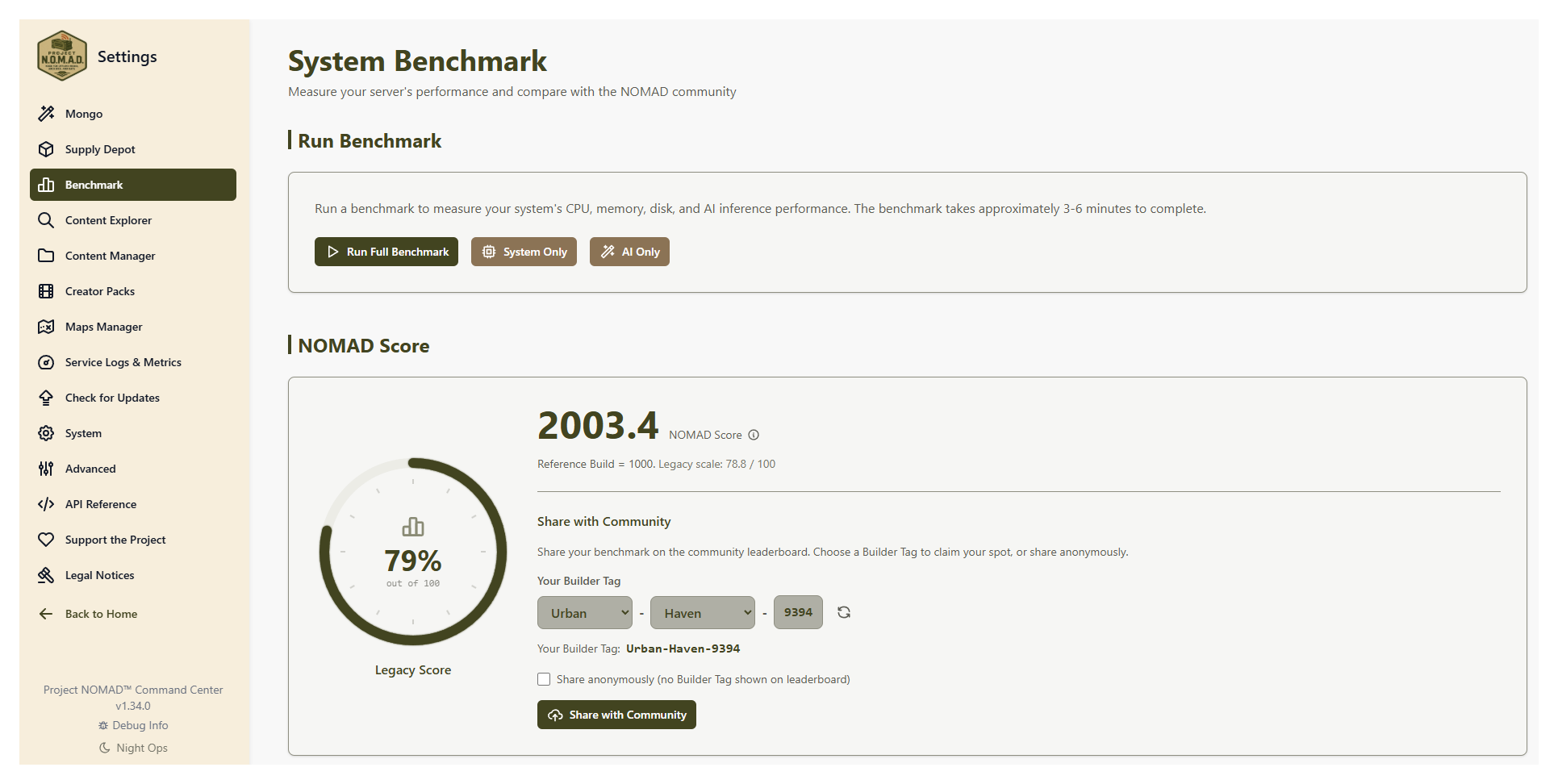Click the Legal Notices gavel icon
The width and height of the screenshot is (1558, 784).
(x=46, y=575)
